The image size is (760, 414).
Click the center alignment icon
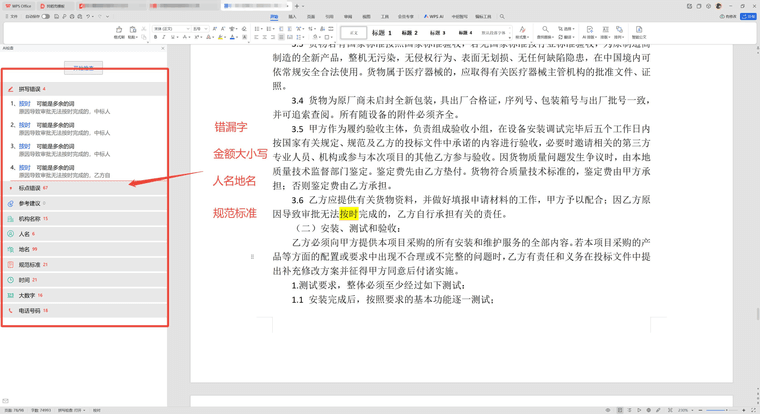pyautogui.click(x=264, y=37)
